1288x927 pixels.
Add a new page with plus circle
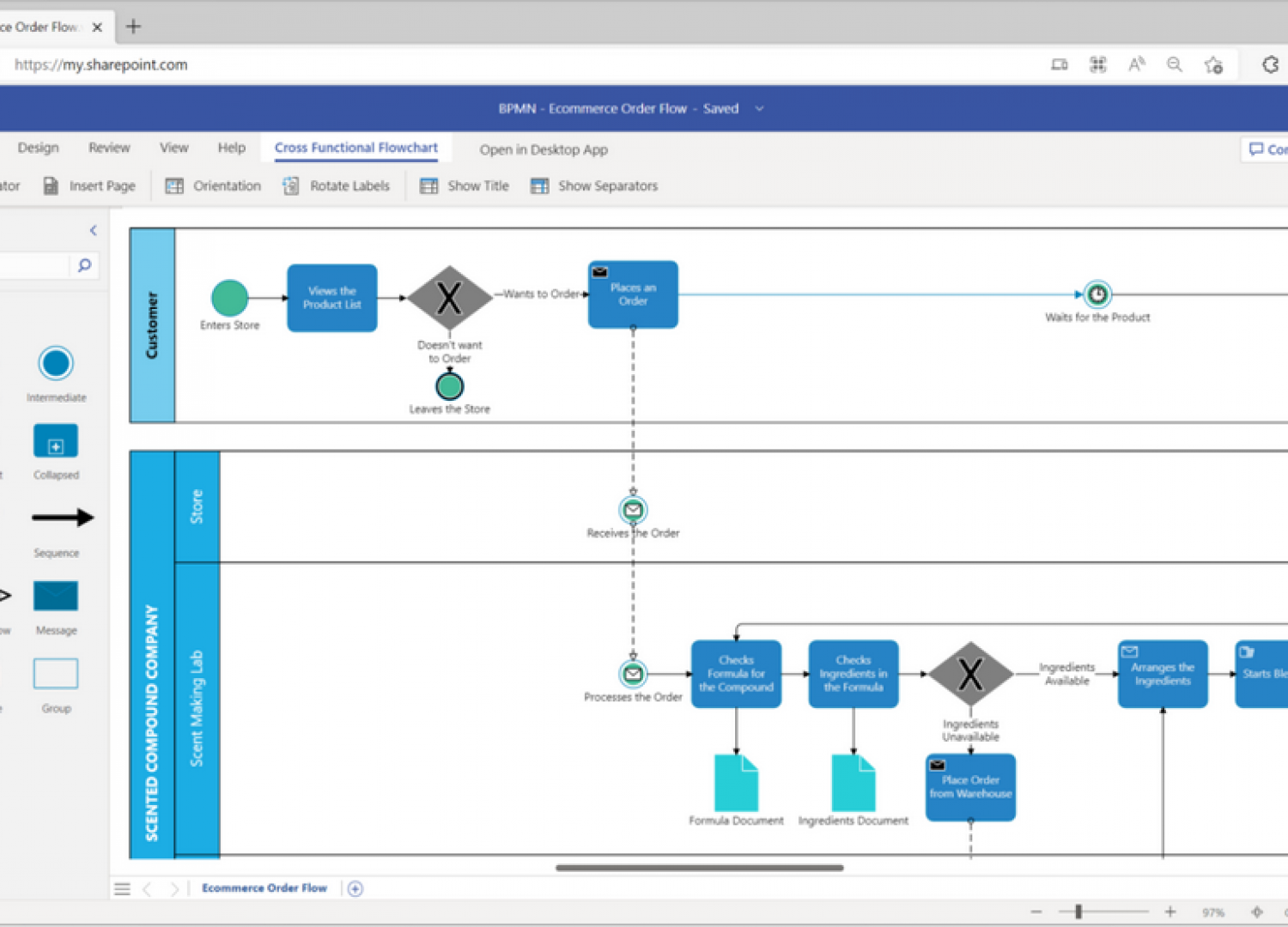coord(355,889)
